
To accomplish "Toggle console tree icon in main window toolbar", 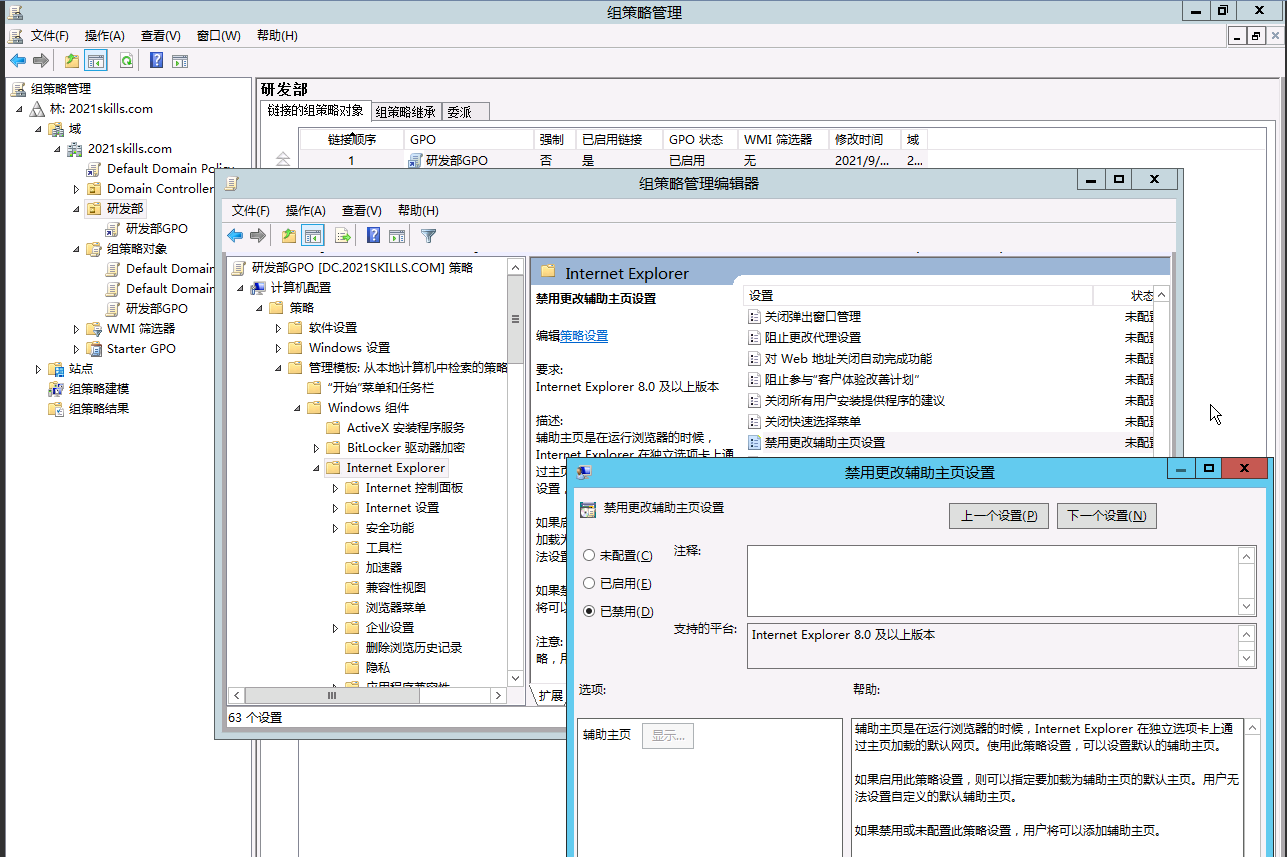I will coord(96,60).
